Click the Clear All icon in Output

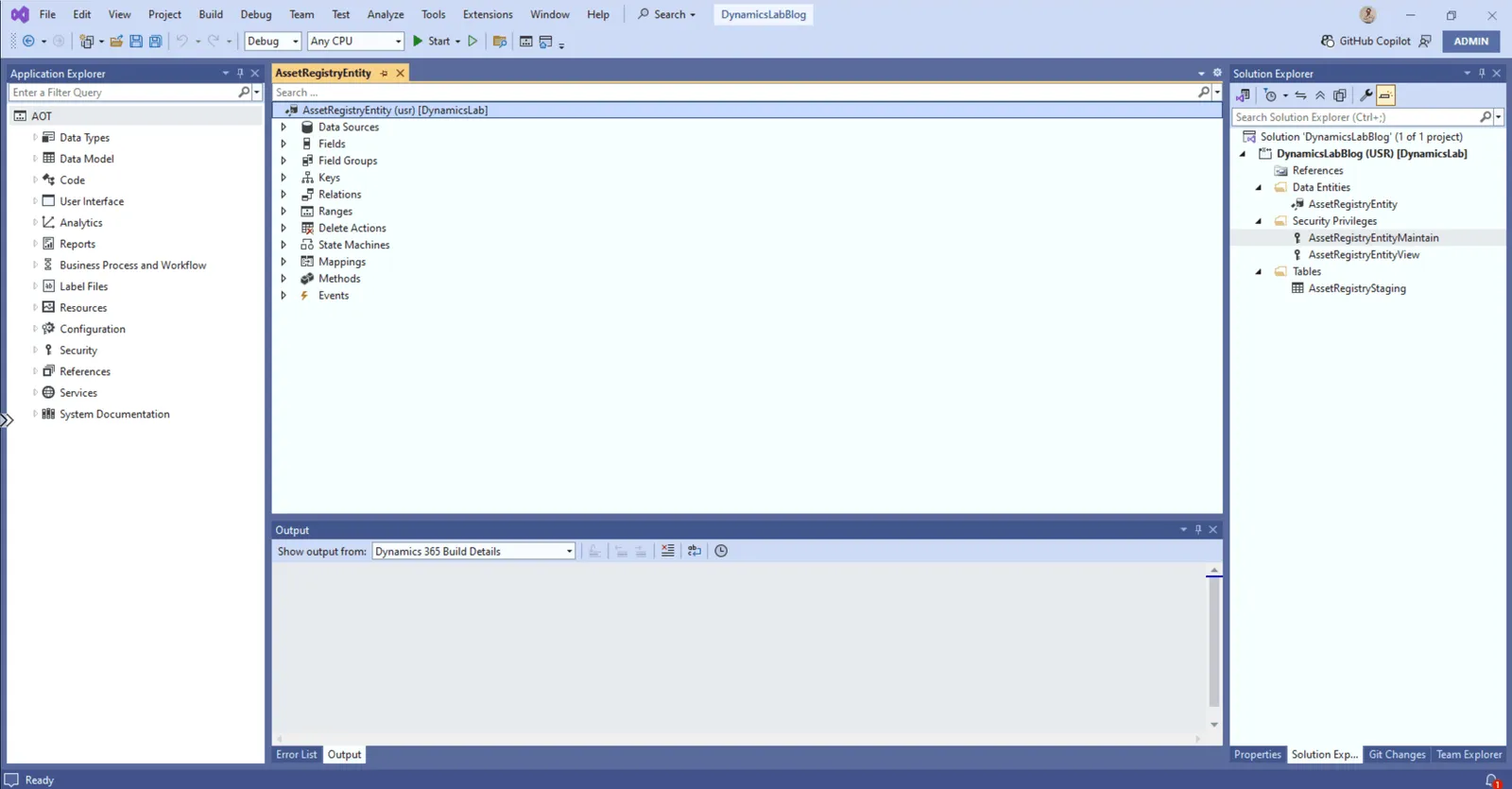[x=668, y=551]
